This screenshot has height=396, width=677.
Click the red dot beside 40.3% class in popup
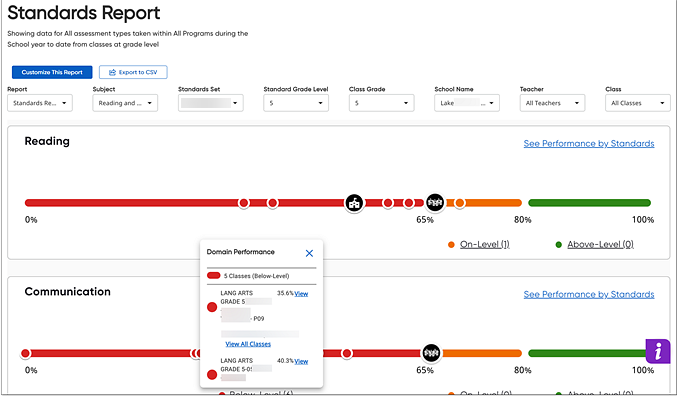coord(212,374)
